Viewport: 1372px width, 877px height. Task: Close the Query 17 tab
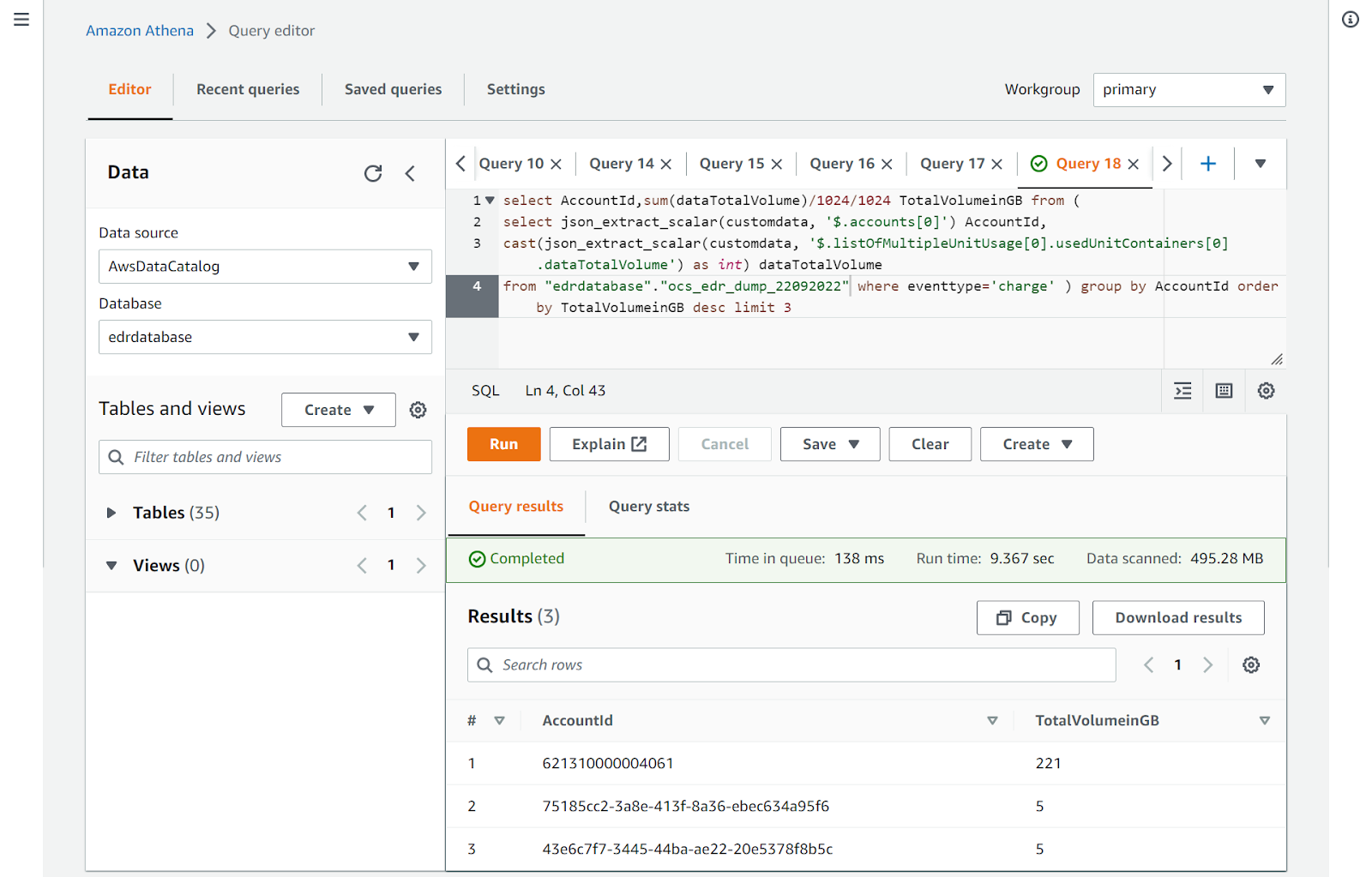[x=997, y=164]
